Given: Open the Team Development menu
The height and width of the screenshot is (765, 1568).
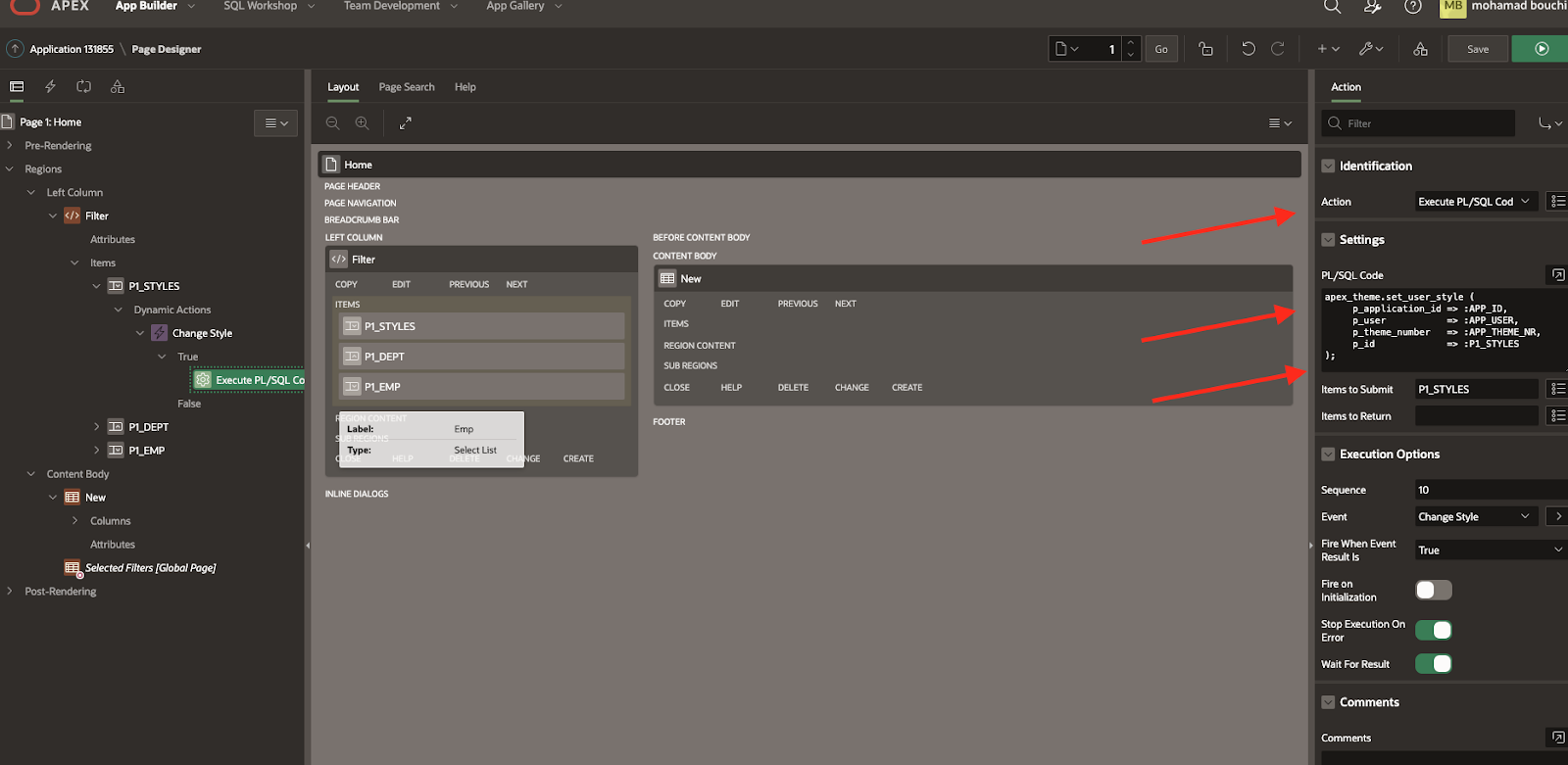Looking at the screenshot, I should tap(400, 6).
